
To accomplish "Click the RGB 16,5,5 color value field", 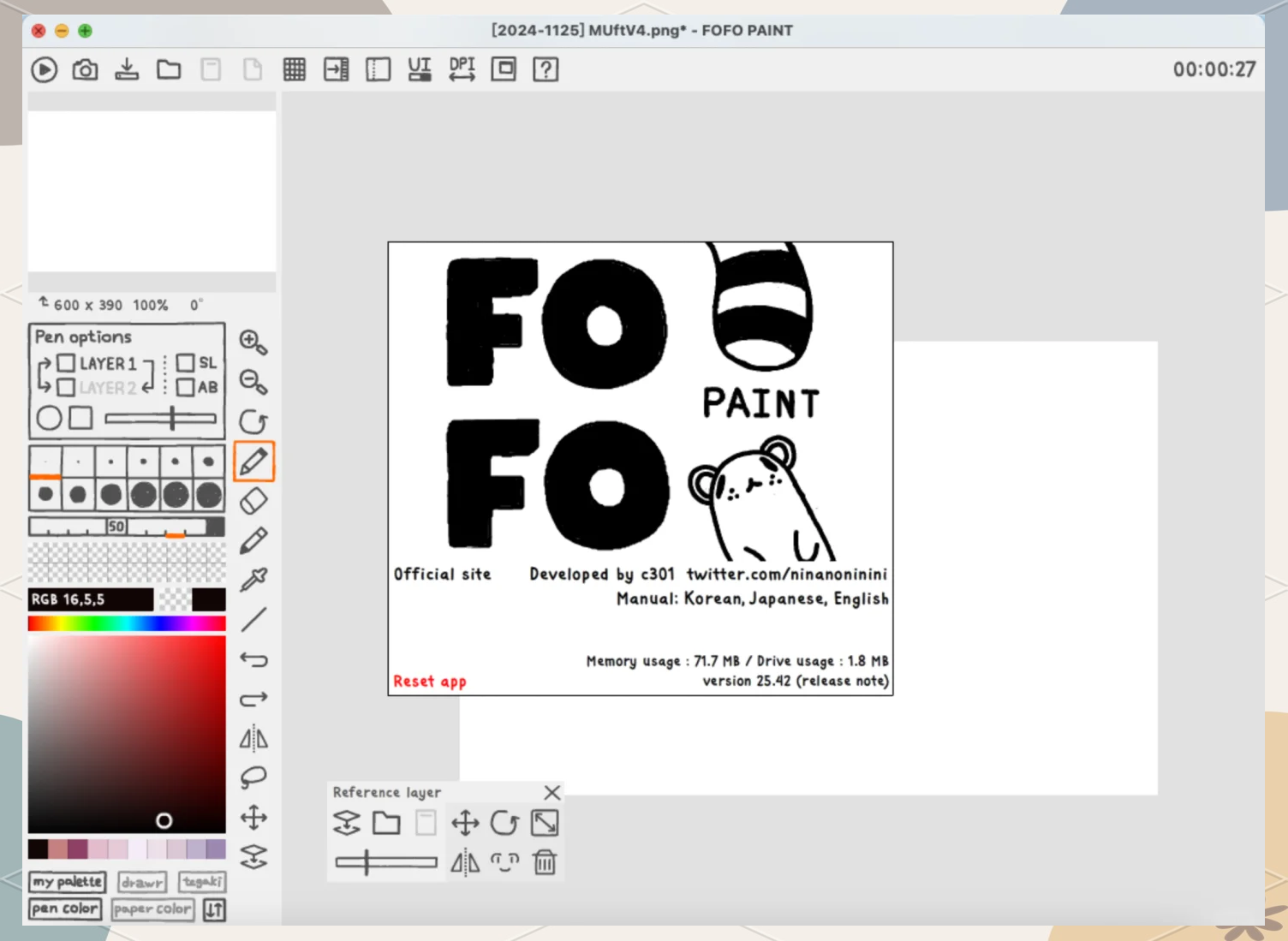I will (91, 599).
